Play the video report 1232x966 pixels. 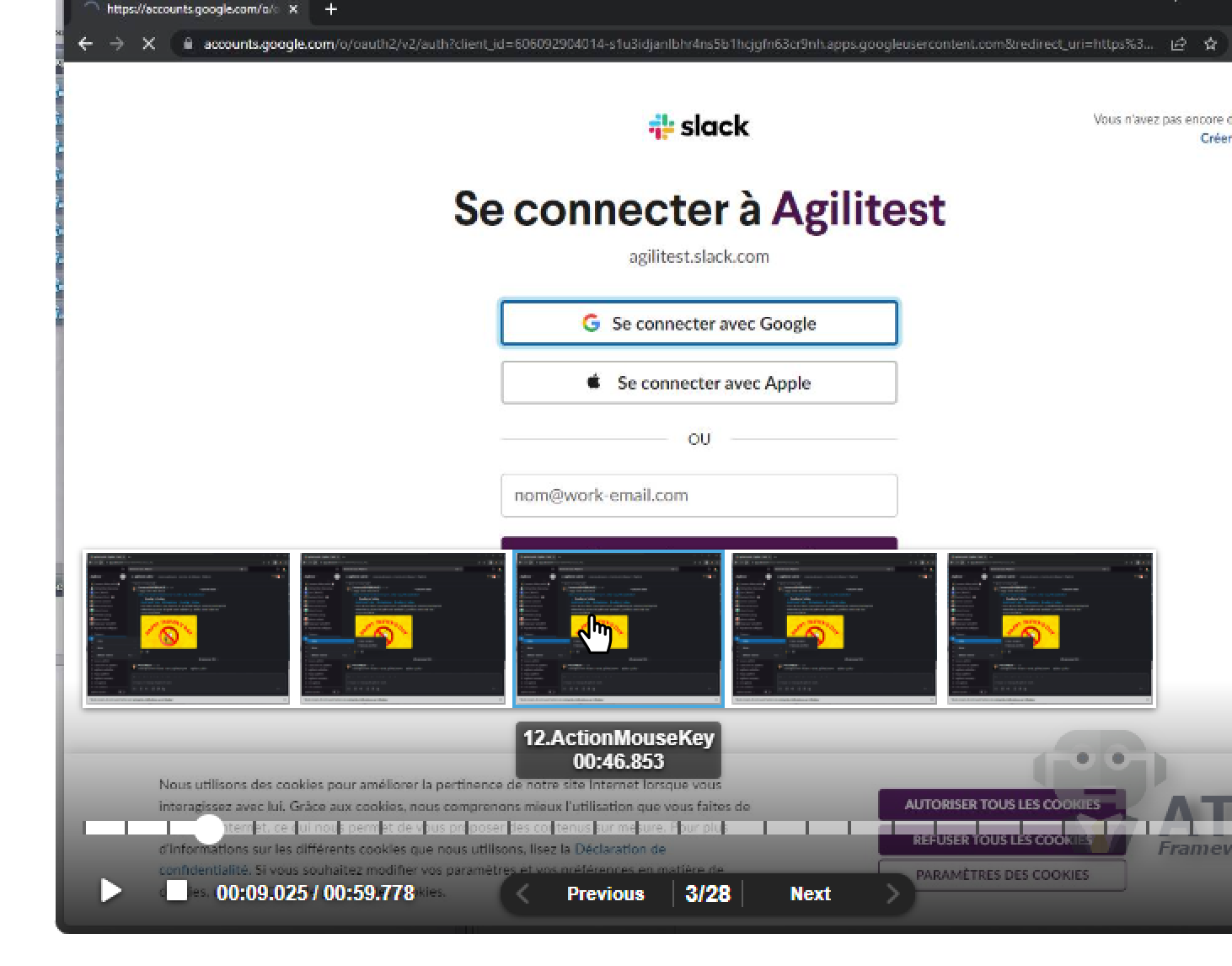coord(110,891)
